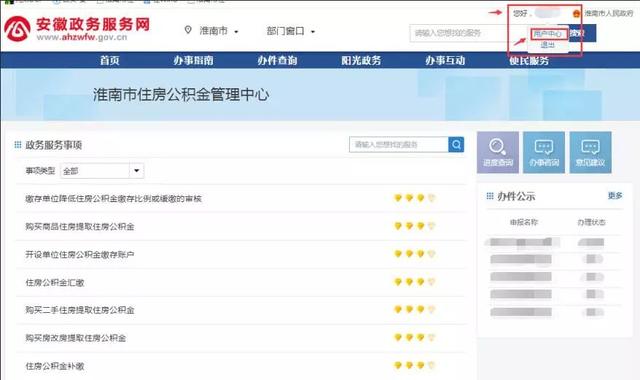This screenshot has width=640, height=380.
Task: Open the 阳光政务 nav tab
Action: click(361, 61)
